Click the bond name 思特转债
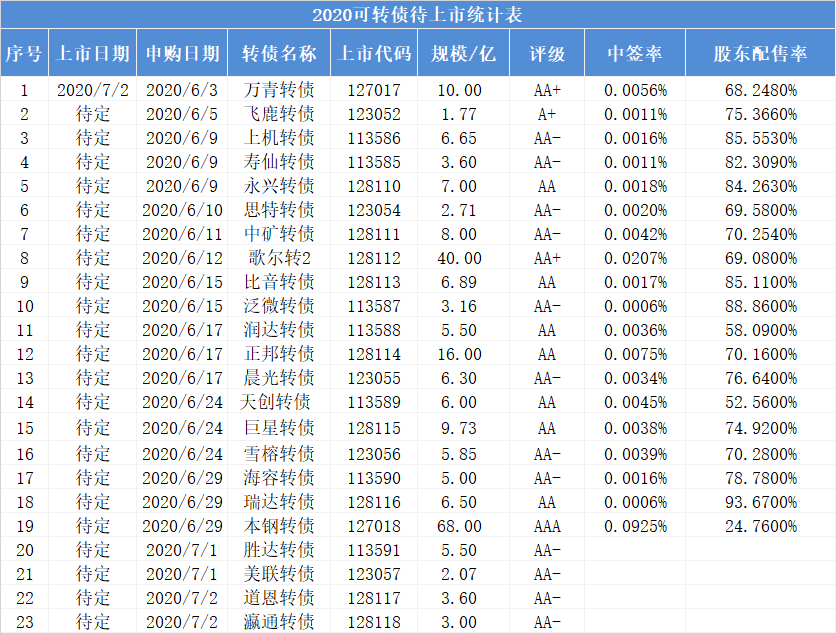This screenshot has width=836, height=633. point(279,210)
